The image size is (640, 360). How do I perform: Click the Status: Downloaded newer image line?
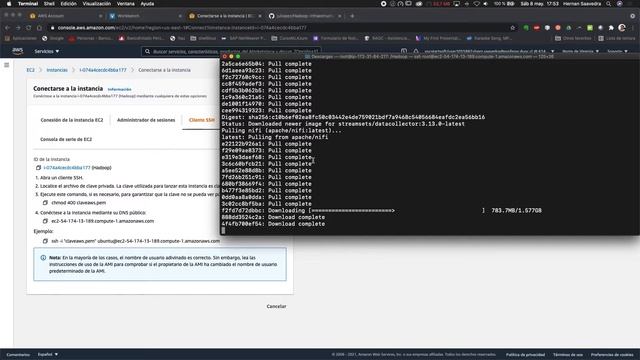(x=343, y=124)
